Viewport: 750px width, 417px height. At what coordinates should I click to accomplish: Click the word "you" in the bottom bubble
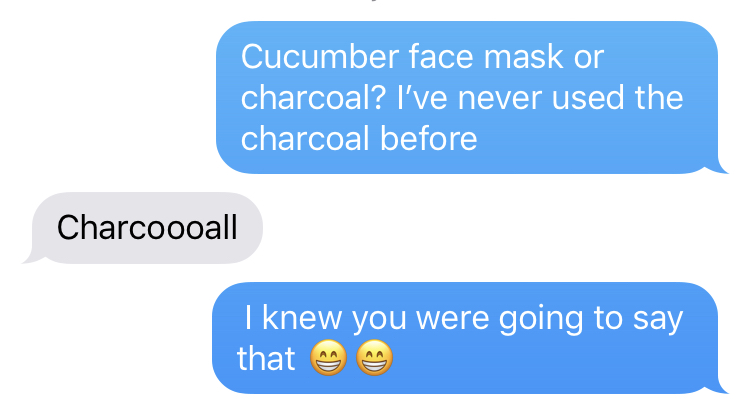379,320
